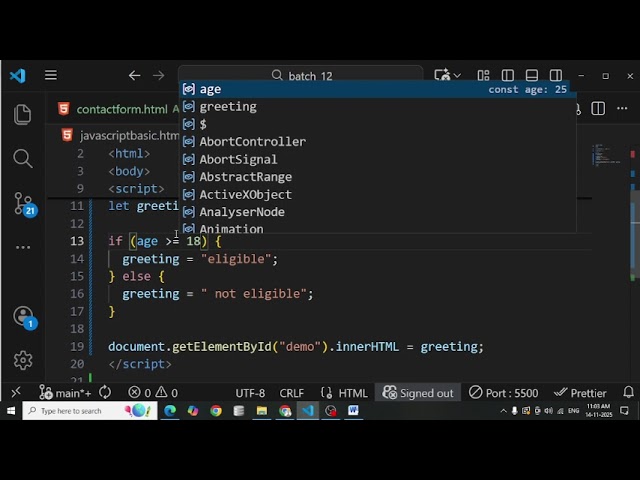Click Signed out Copilot status
The image size is (640, 480).
[x=418, y=393]
